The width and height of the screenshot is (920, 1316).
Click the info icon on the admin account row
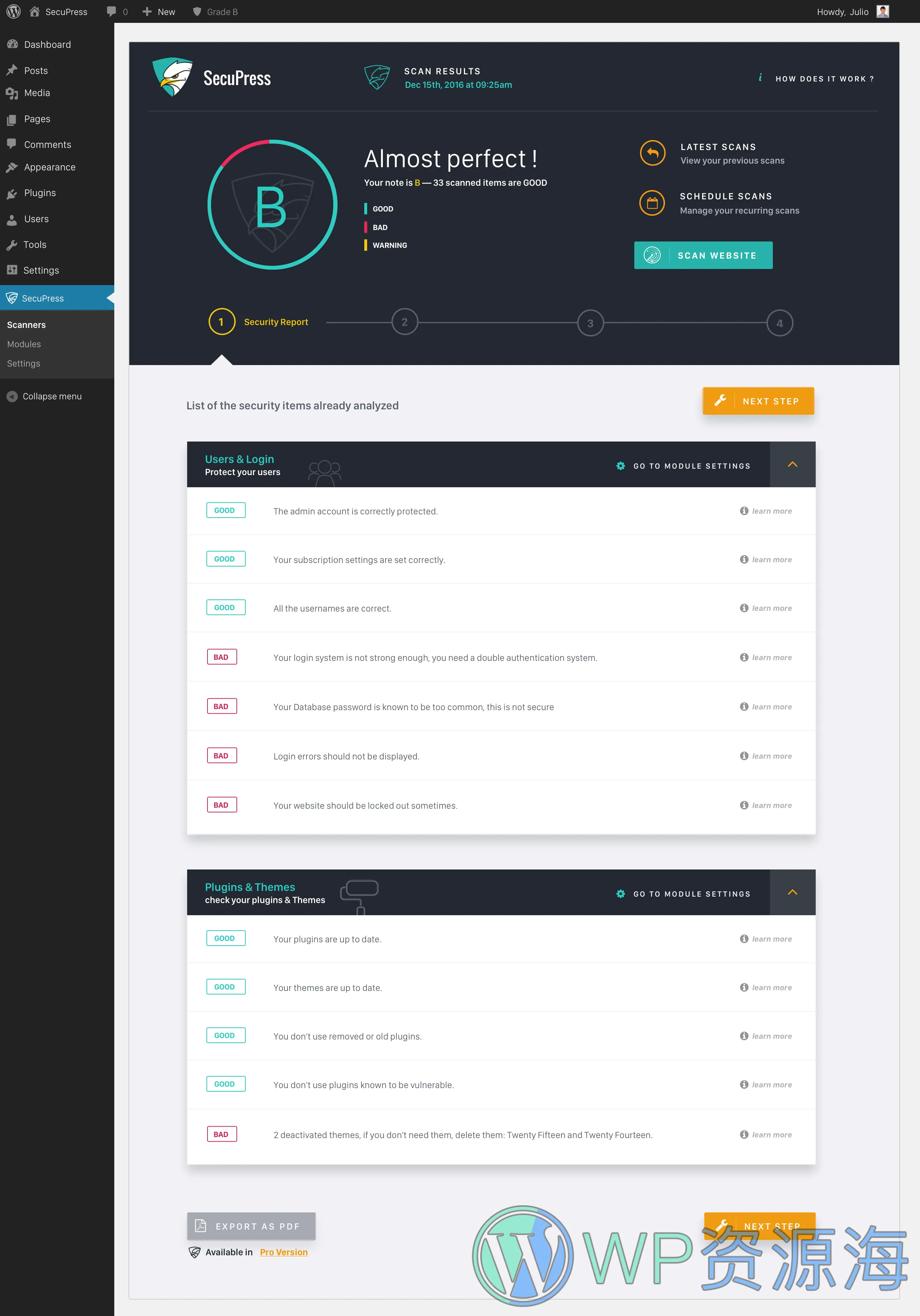click(744, 511)
